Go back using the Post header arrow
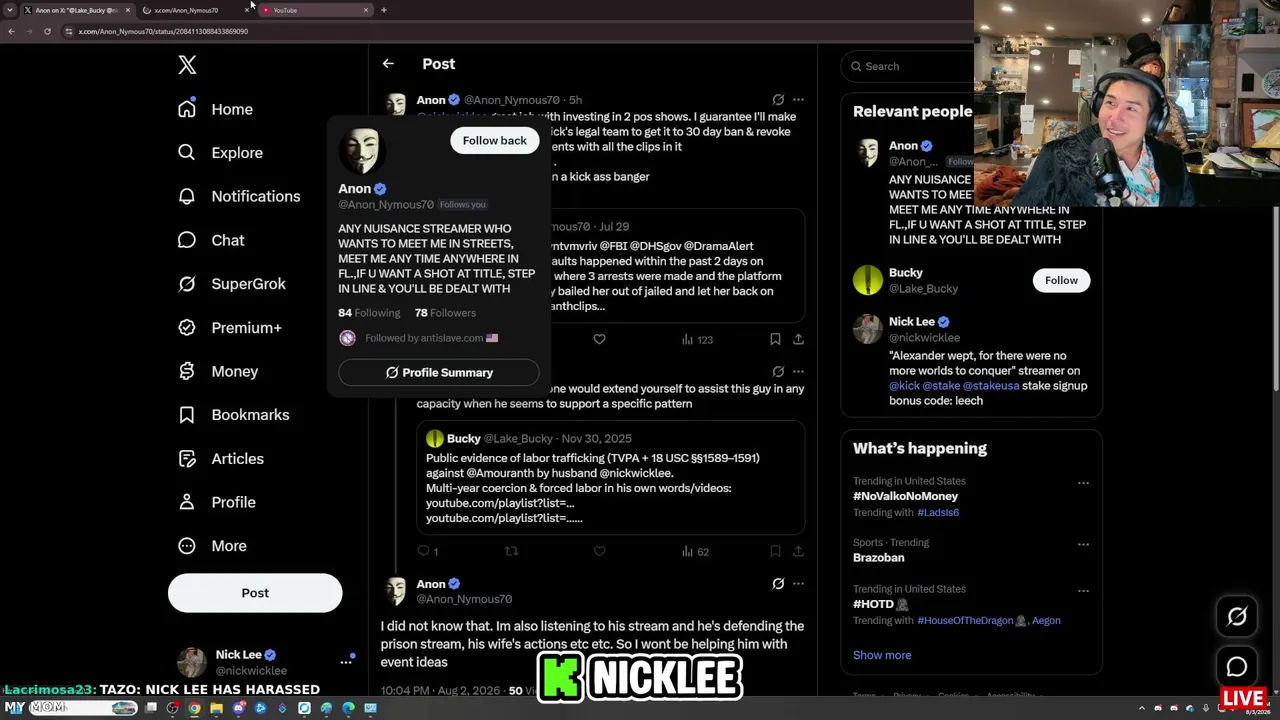The width and height of the screenshot is (1280, 720). click(x=388, y=64)
